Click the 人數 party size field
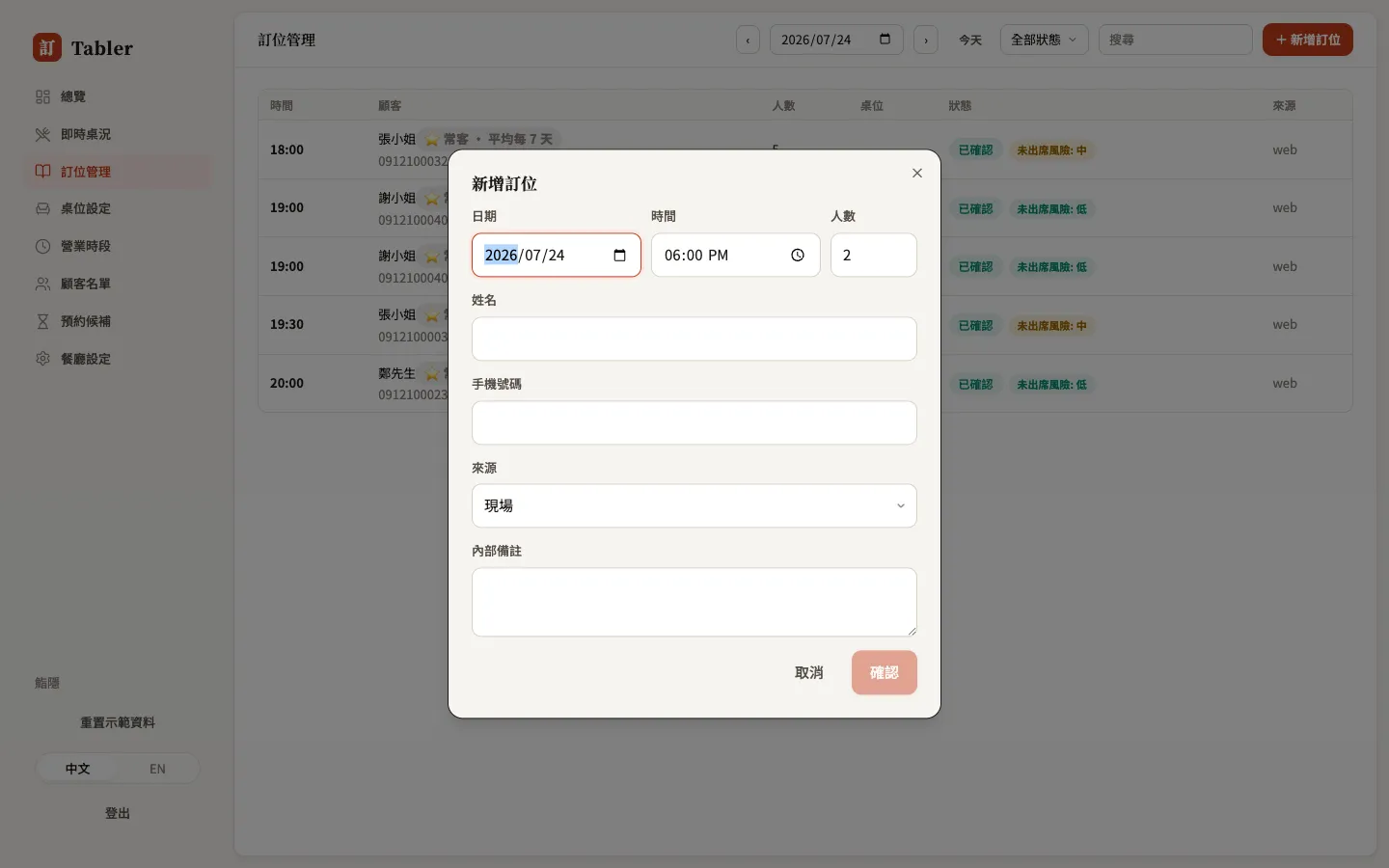 [x=873, y=255]
